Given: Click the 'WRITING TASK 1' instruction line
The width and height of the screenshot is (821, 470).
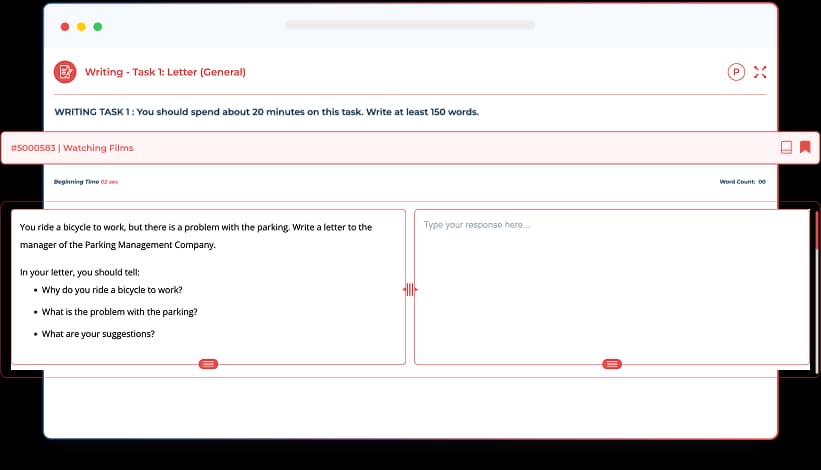Looking at the screenshot, I should point(266,112).
